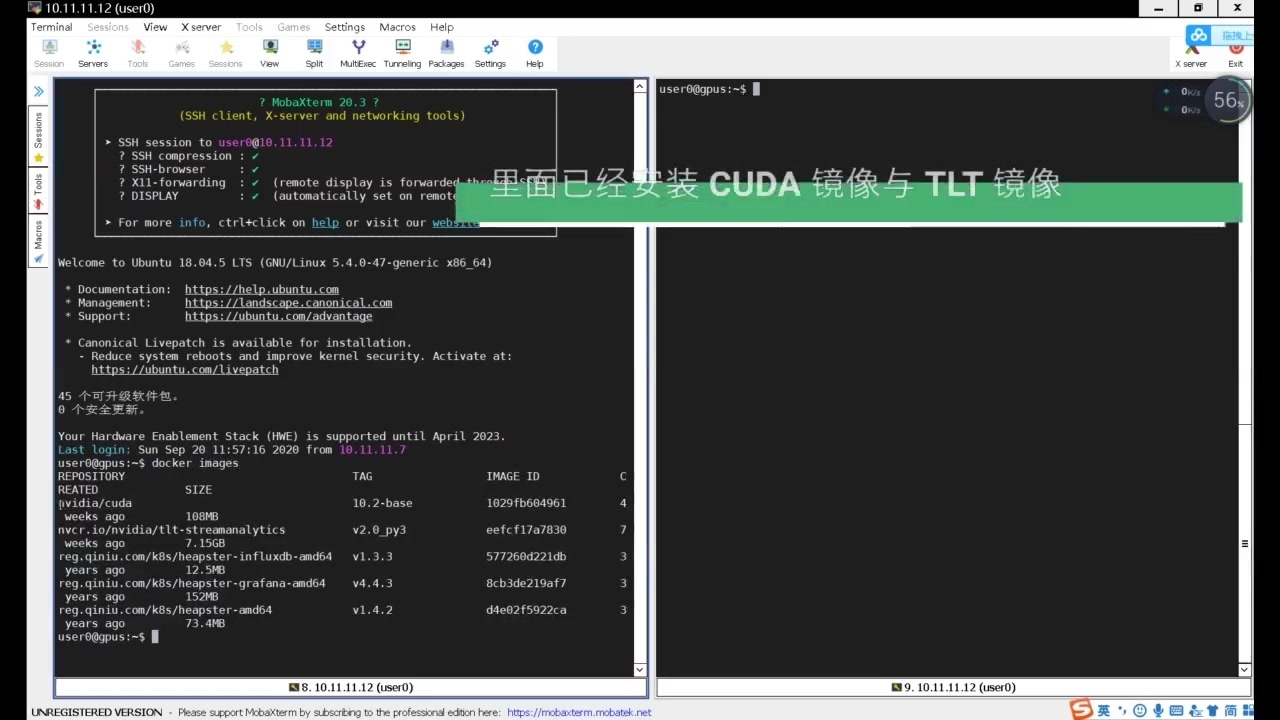Open the IME soft keyboard icon
Viewport: 1280px width, 720px height.
pyautogui.click(x=1176, y=710)
